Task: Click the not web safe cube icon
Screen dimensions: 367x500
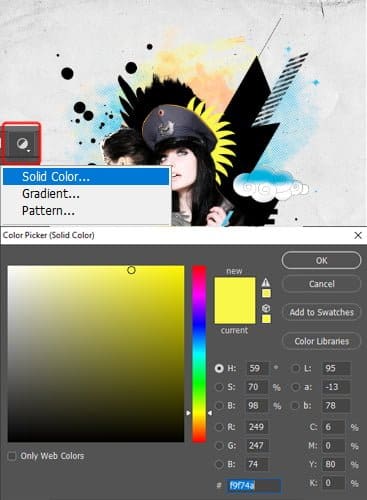Action: coord(266,308)
